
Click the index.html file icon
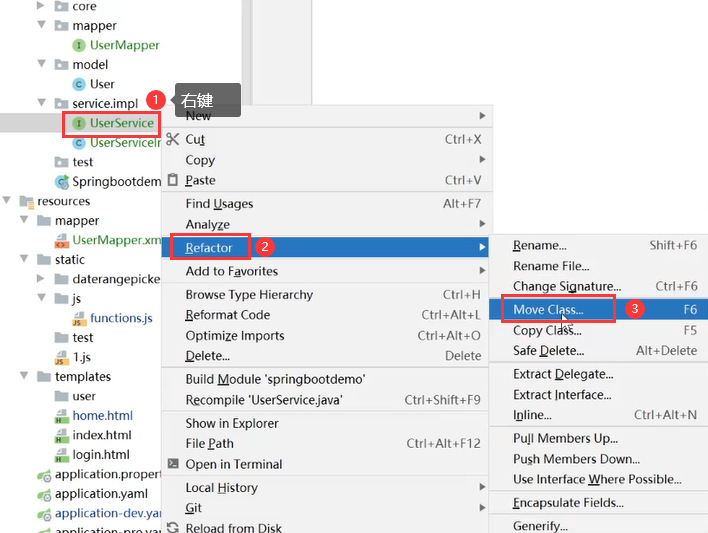click(x=61, y=435)
